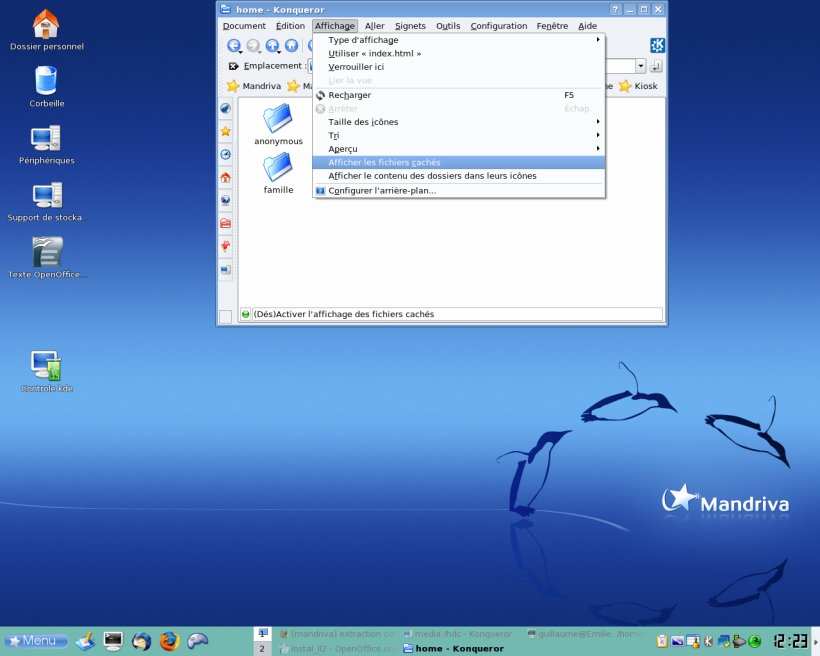This screenshot has width=820, height=656.
Task: Expand the Tri submenu
Action: [459, 135]
